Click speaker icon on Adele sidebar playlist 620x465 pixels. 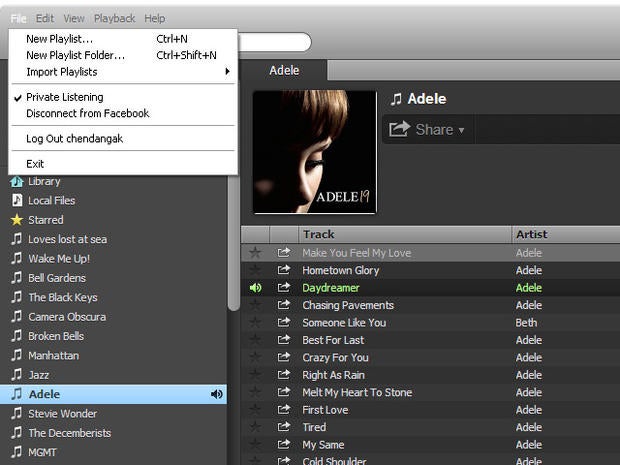click(x=217, y=394)
